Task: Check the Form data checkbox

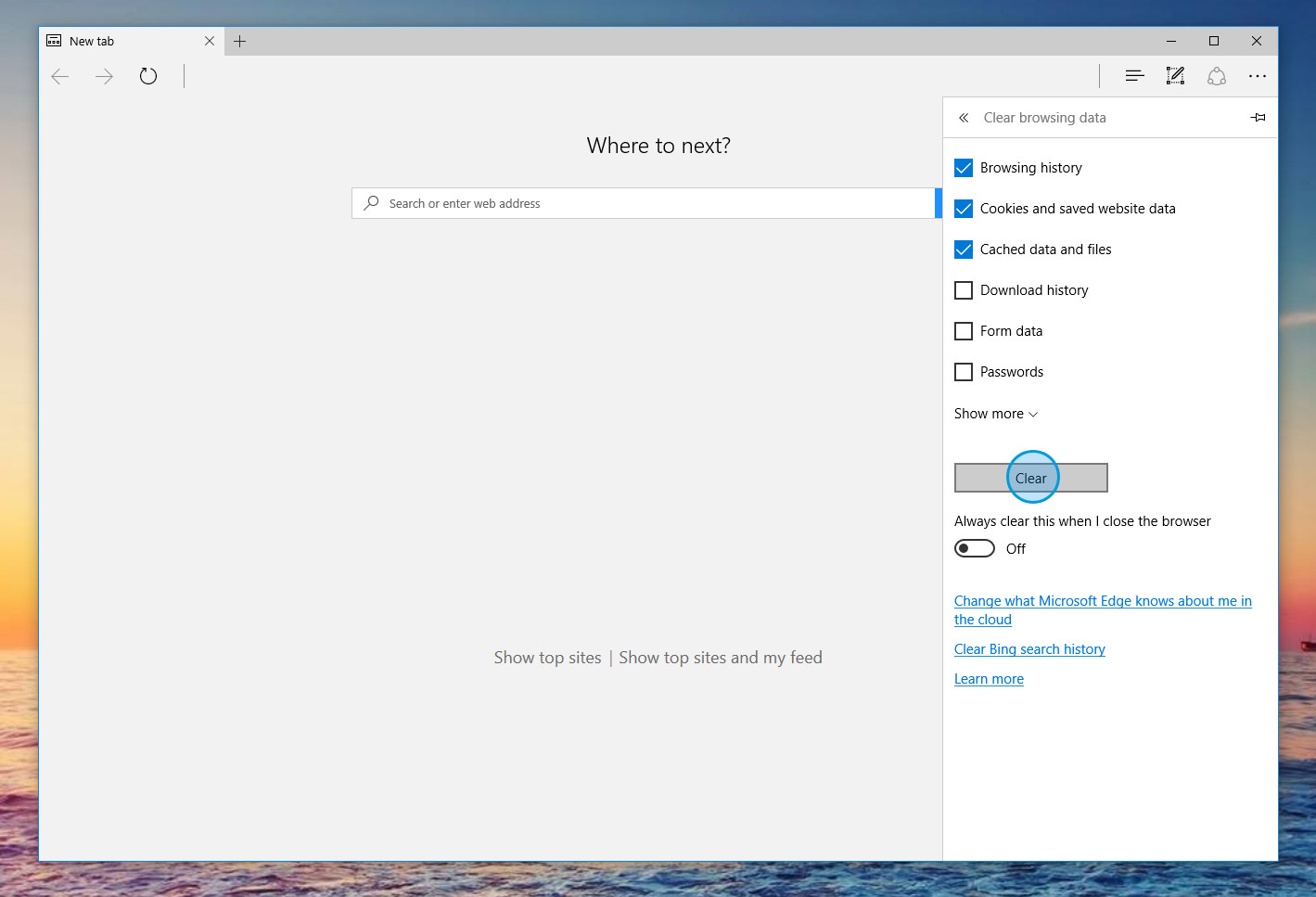Action: tap(964, 331)
